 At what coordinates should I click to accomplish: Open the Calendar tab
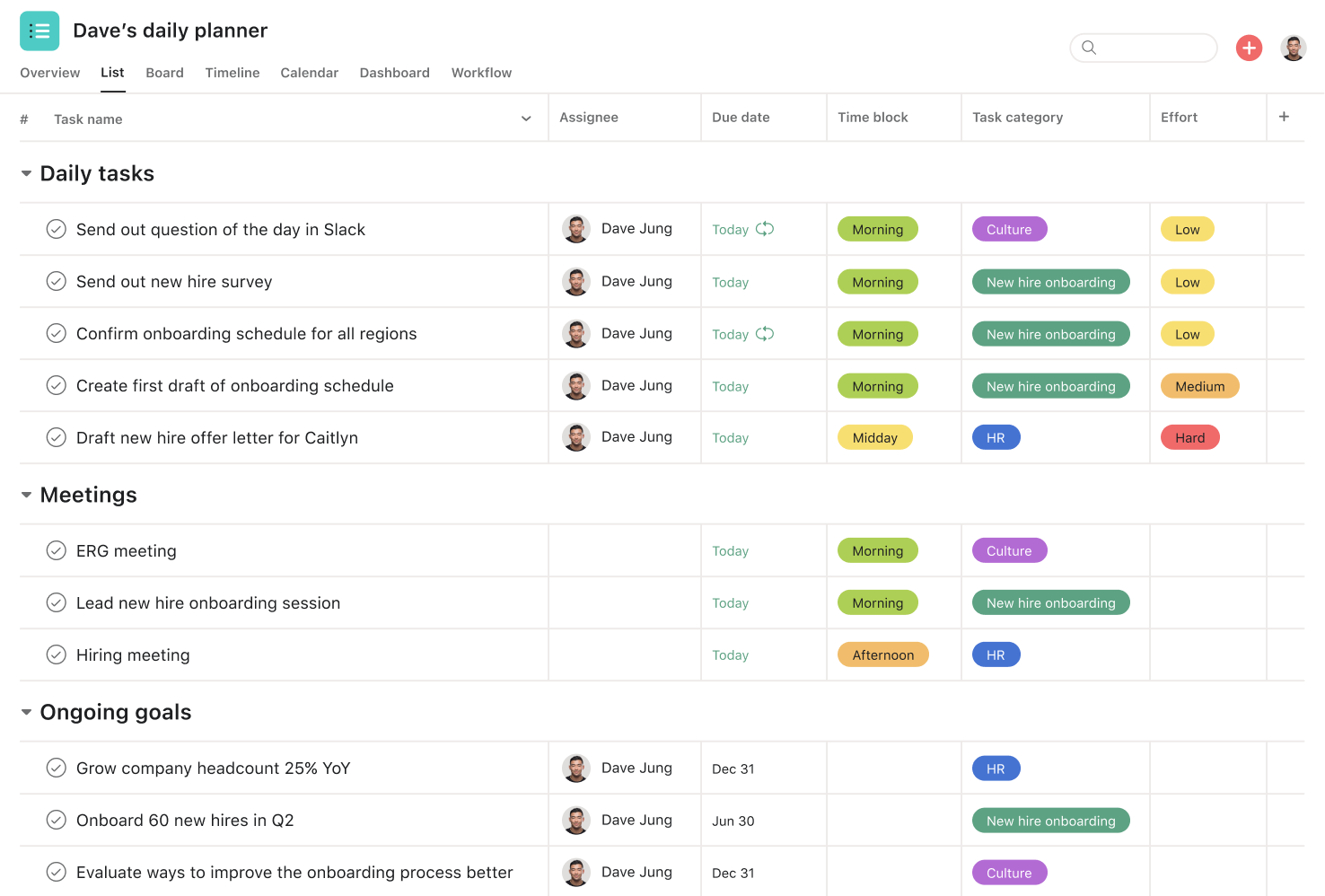point(309,73)
